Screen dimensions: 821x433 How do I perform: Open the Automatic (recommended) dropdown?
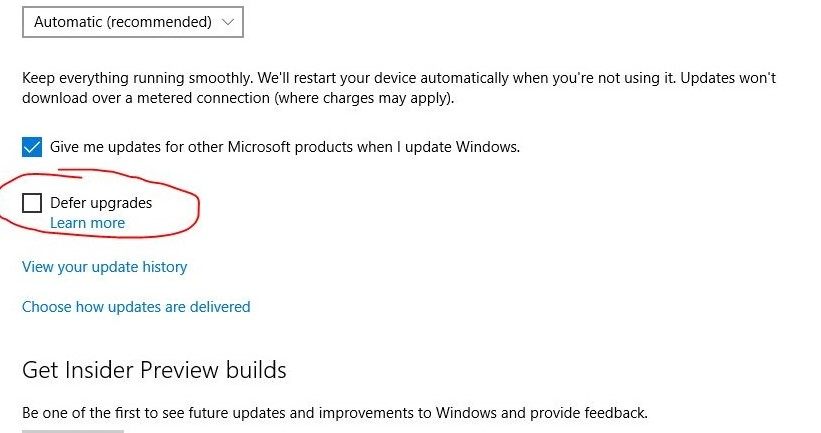(132, 21)
